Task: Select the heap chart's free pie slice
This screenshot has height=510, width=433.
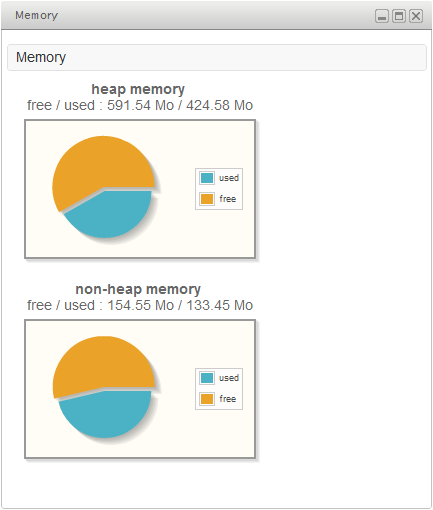Action: pos(97,163)
